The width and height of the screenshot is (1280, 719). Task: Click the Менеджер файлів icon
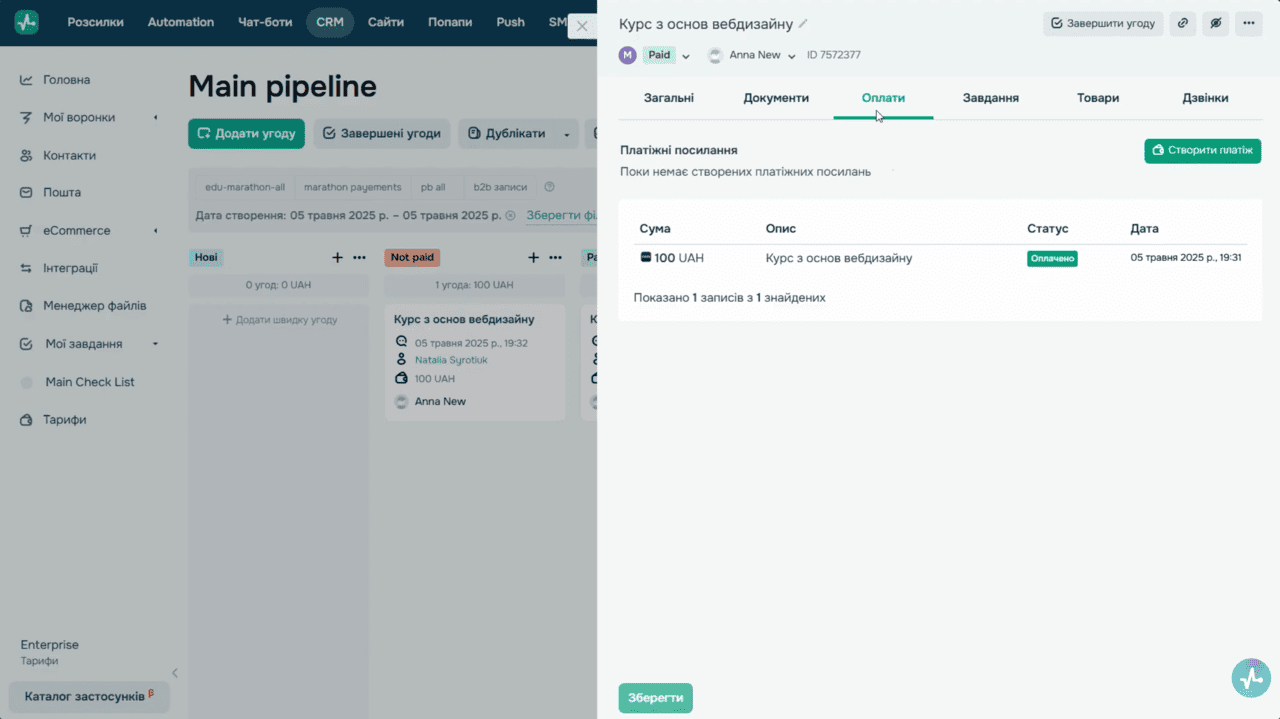[x=27, y=306]
